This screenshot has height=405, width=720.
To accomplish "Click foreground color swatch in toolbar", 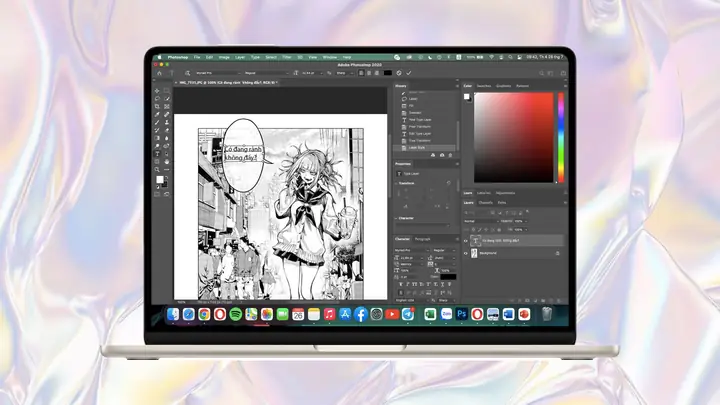I will click(x=160, y=179).
